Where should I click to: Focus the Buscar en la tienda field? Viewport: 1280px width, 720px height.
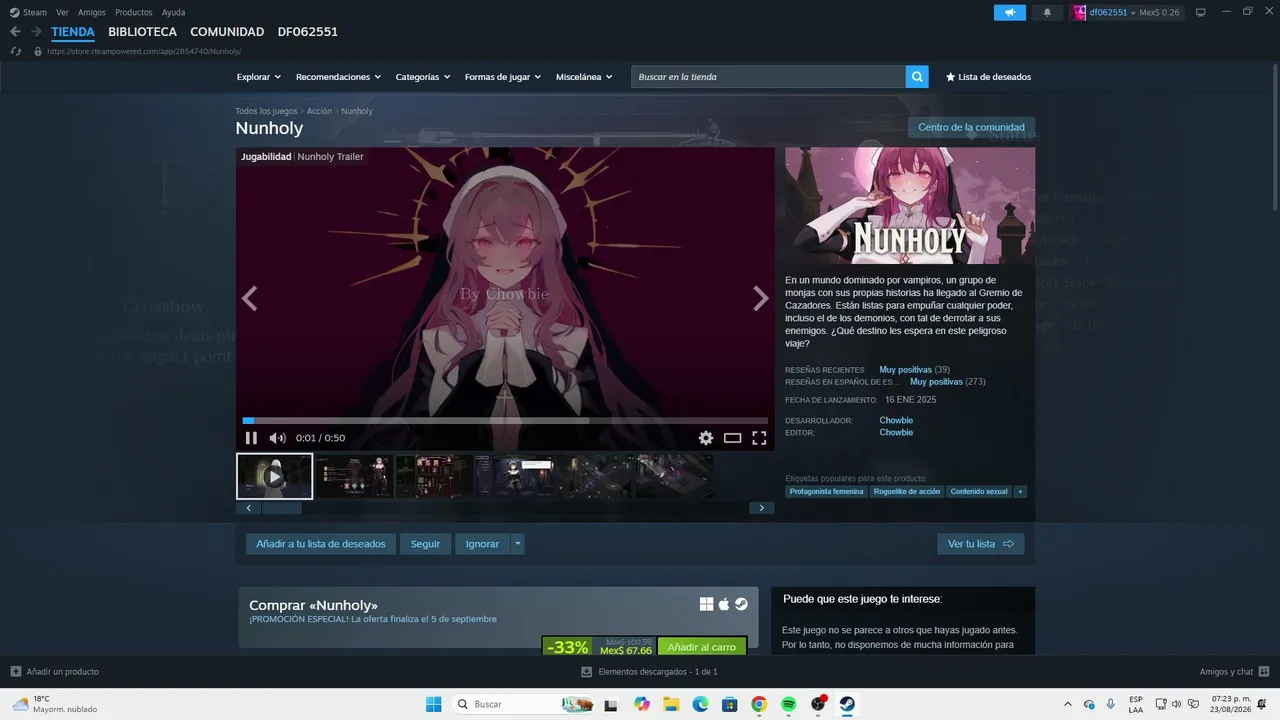pyautogui.click(x=768, y=77)
